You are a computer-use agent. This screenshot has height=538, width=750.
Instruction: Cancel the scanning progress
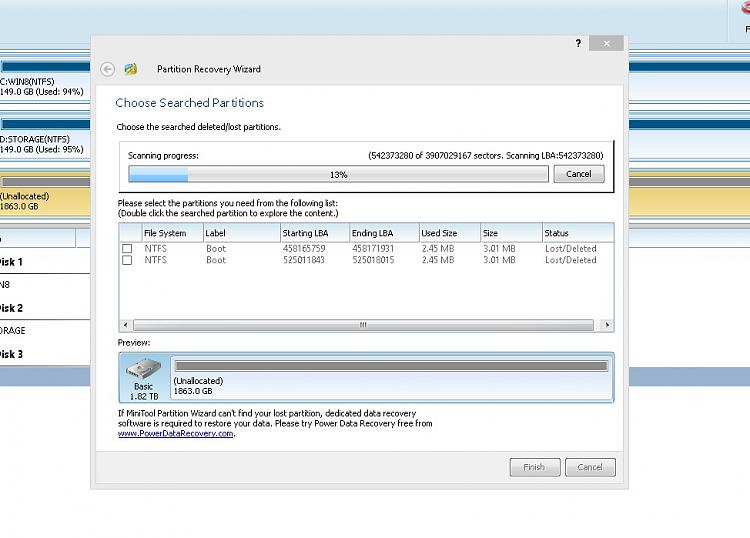[579, 174]
